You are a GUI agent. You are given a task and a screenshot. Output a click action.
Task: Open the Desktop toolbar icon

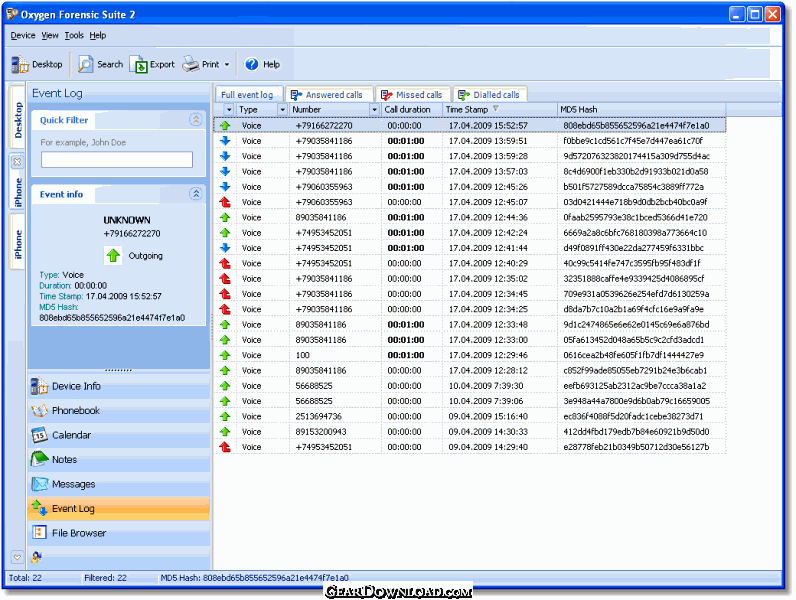pos(20,64)
